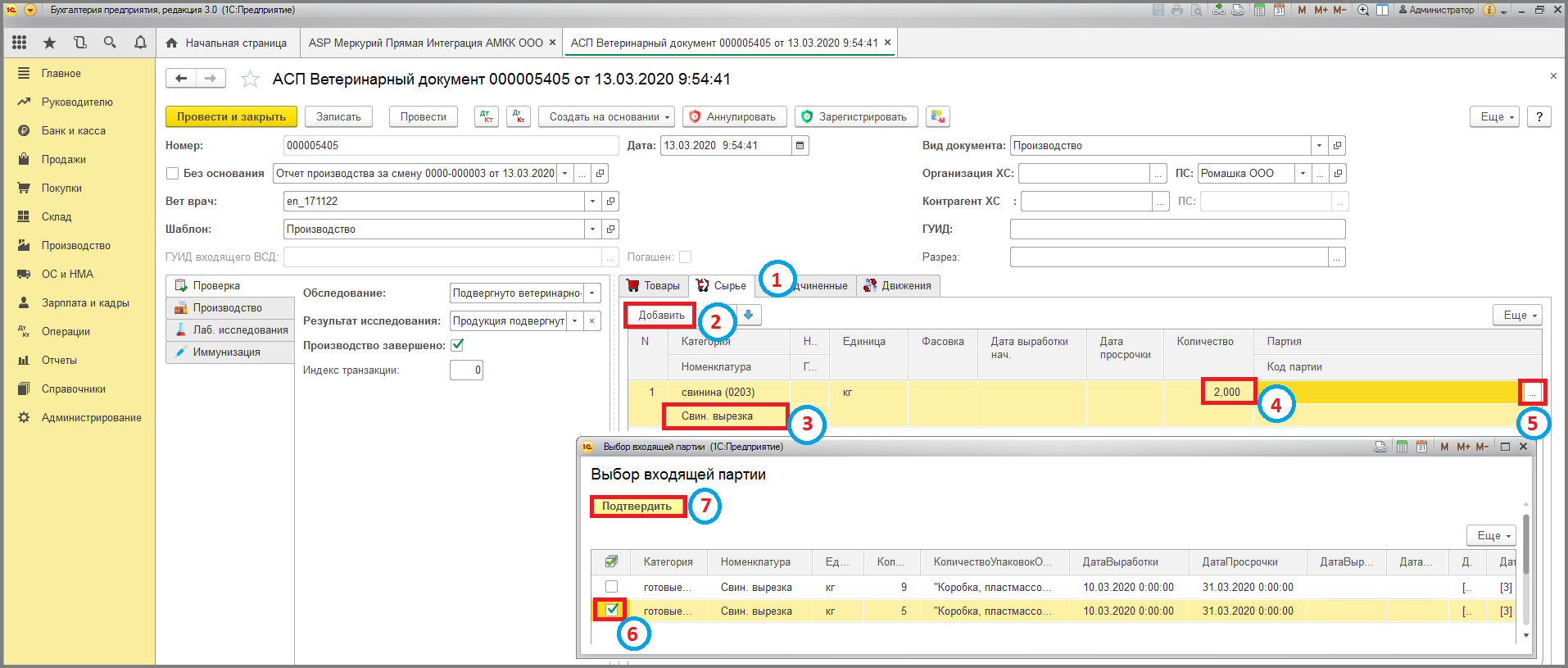This screenshot has width=1568, height=668.
Task: Open the calculator icon in the main title bar
Action: coord(1259,10)
